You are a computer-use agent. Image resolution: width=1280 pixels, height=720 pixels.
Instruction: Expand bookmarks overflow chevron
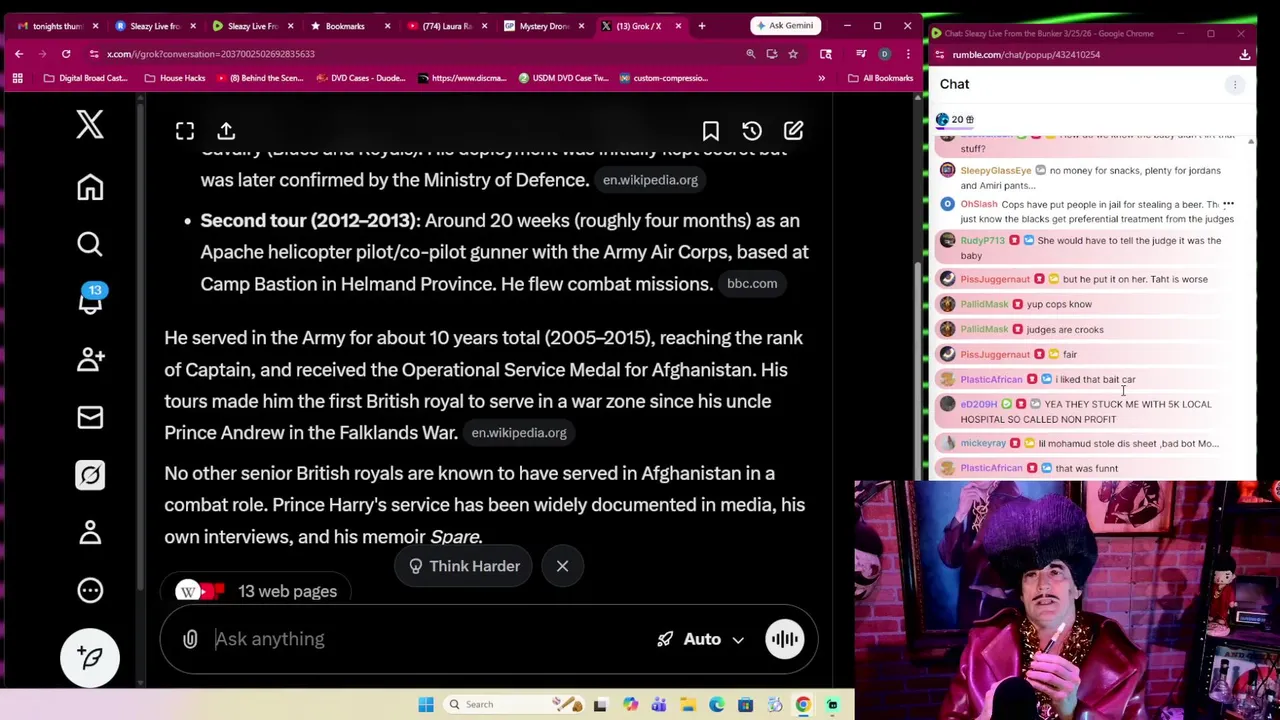coord(822,78)
